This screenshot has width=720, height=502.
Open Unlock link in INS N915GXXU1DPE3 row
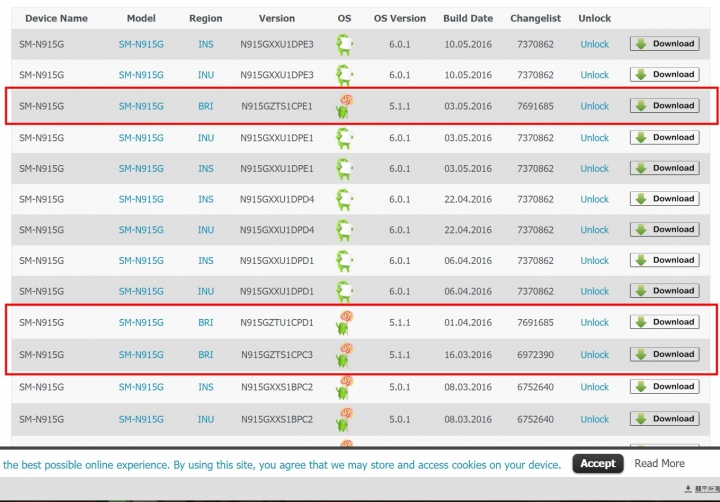[x=594, y=45]
